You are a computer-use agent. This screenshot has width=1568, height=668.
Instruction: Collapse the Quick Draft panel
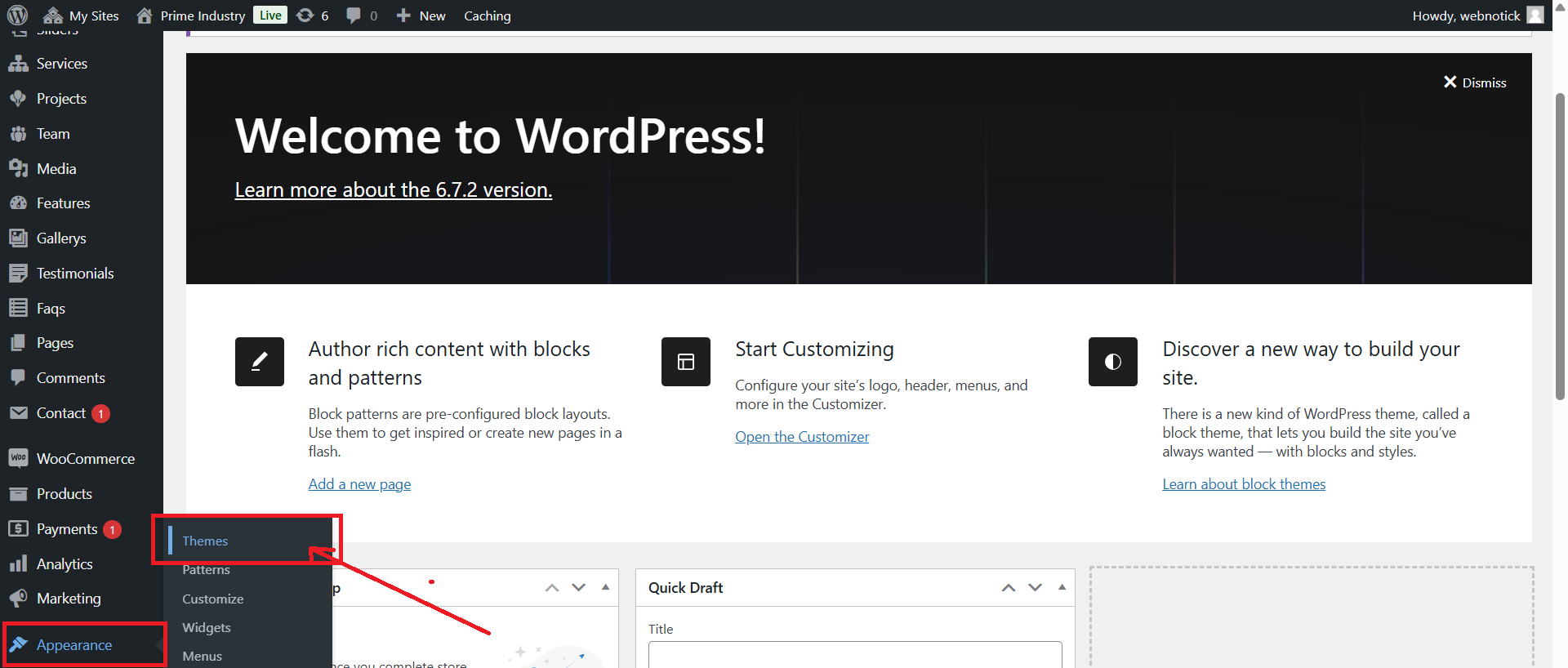click(1062, 587)
